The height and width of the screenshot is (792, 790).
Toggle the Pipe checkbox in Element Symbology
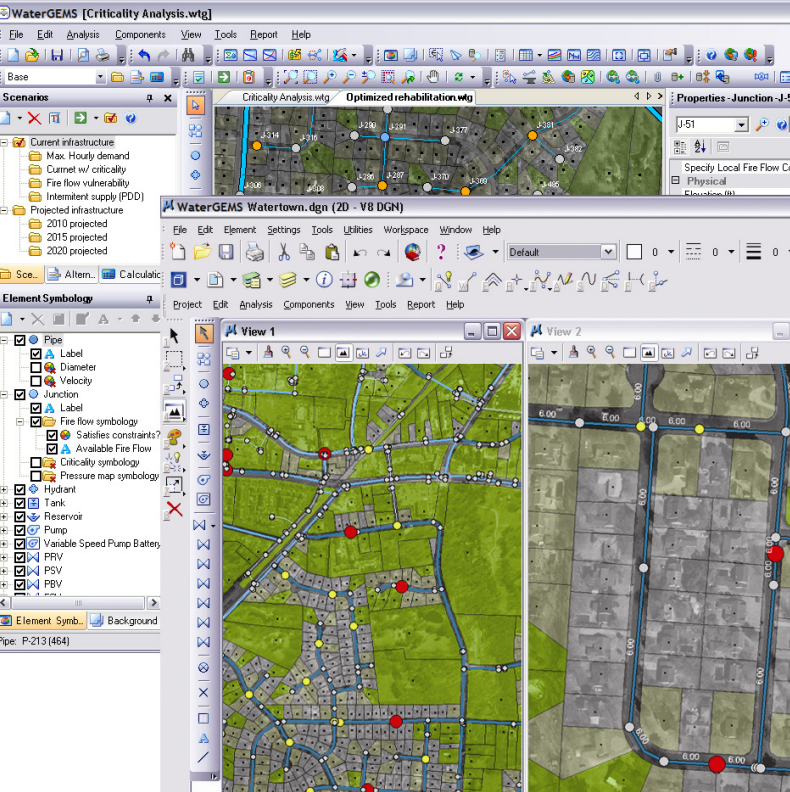click(20, 340)
